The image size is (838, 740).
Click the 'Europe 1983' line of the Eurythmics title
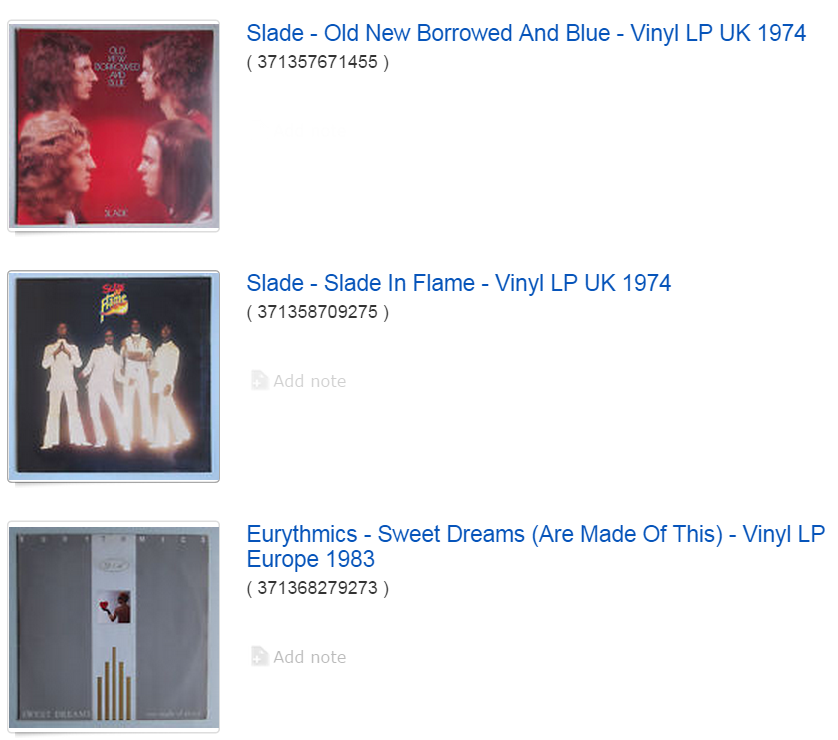coord(311,559)
